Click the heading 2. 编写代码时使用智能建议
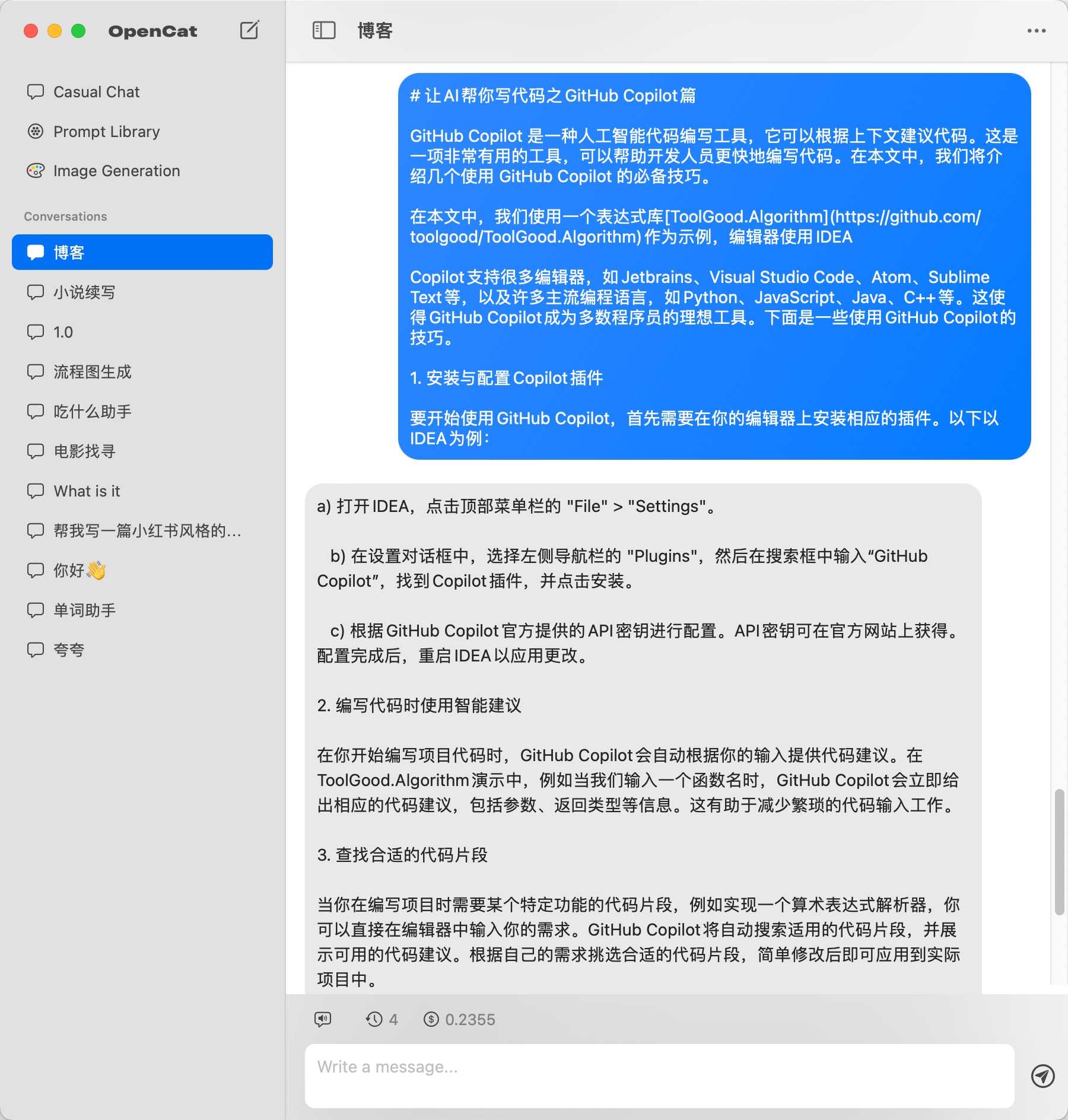Screen dimensions: 1068x1120 click(x=419, y=705)
